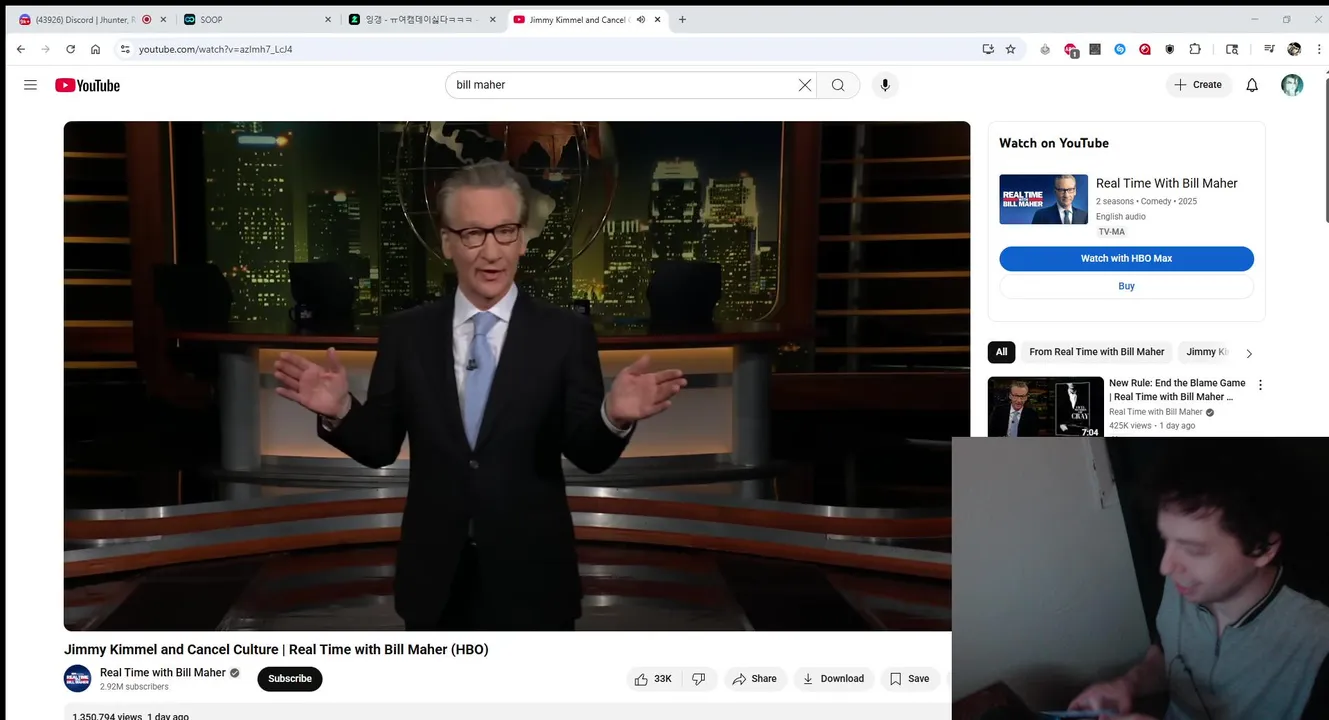Open the Real Time show poster thumbnail
The height and width of the screenshot is (720, 1329).
(1043, 199)
